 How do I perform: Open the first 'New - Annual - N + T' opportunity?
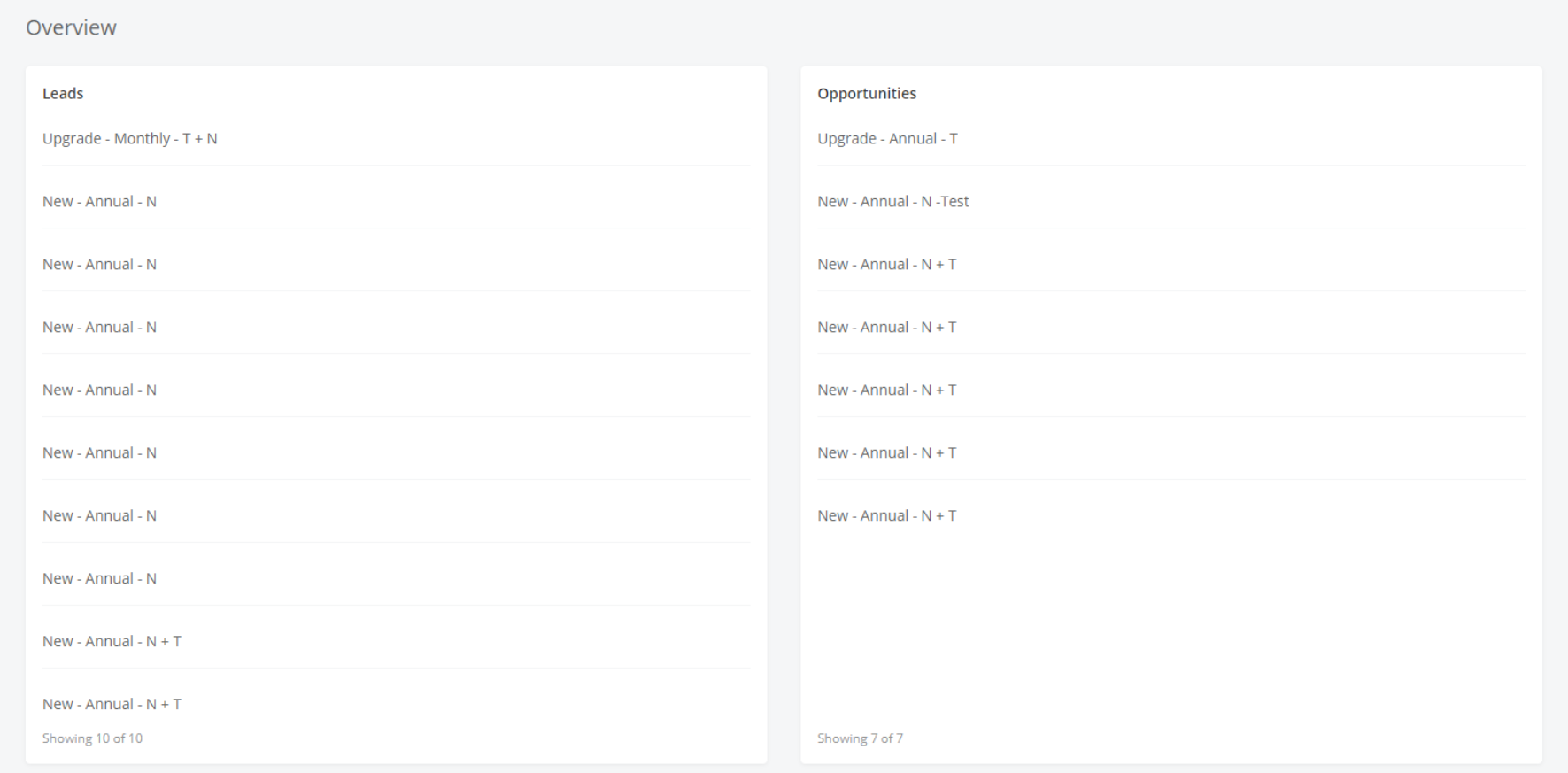point(886,264)
